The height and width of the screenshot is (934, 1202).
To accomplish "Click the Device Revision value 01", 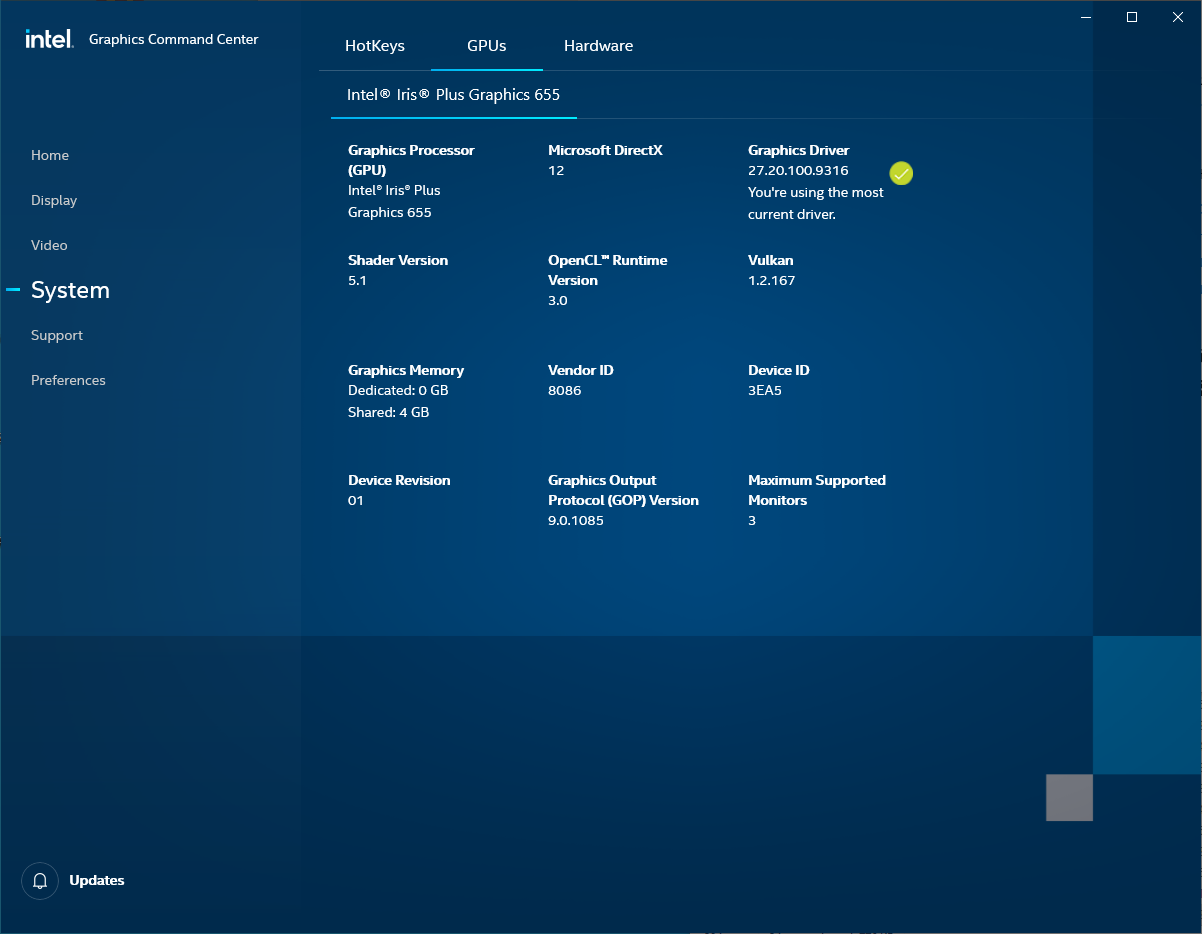I will [x=356, y=501].
